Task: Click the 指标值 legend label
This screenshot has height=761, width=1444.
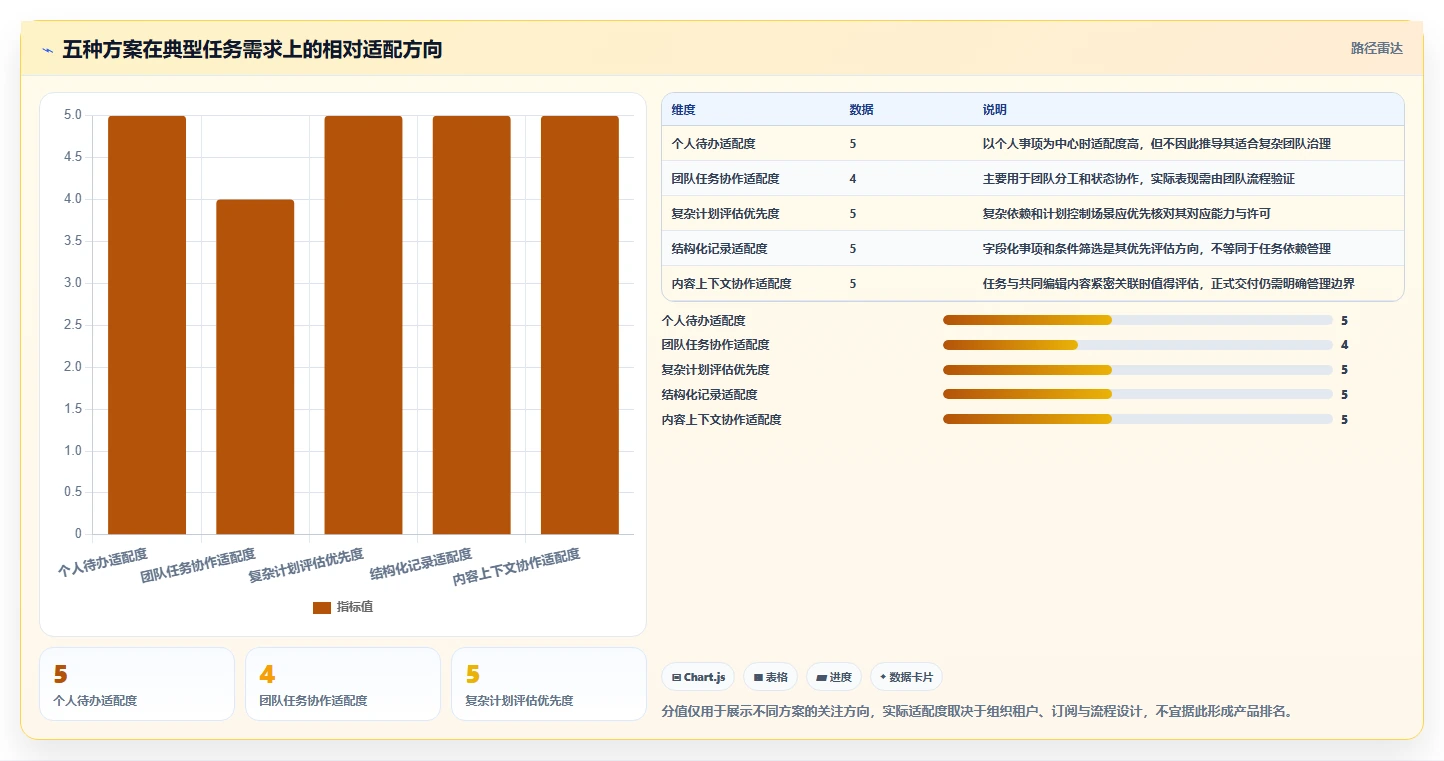Action: (355, 607)
